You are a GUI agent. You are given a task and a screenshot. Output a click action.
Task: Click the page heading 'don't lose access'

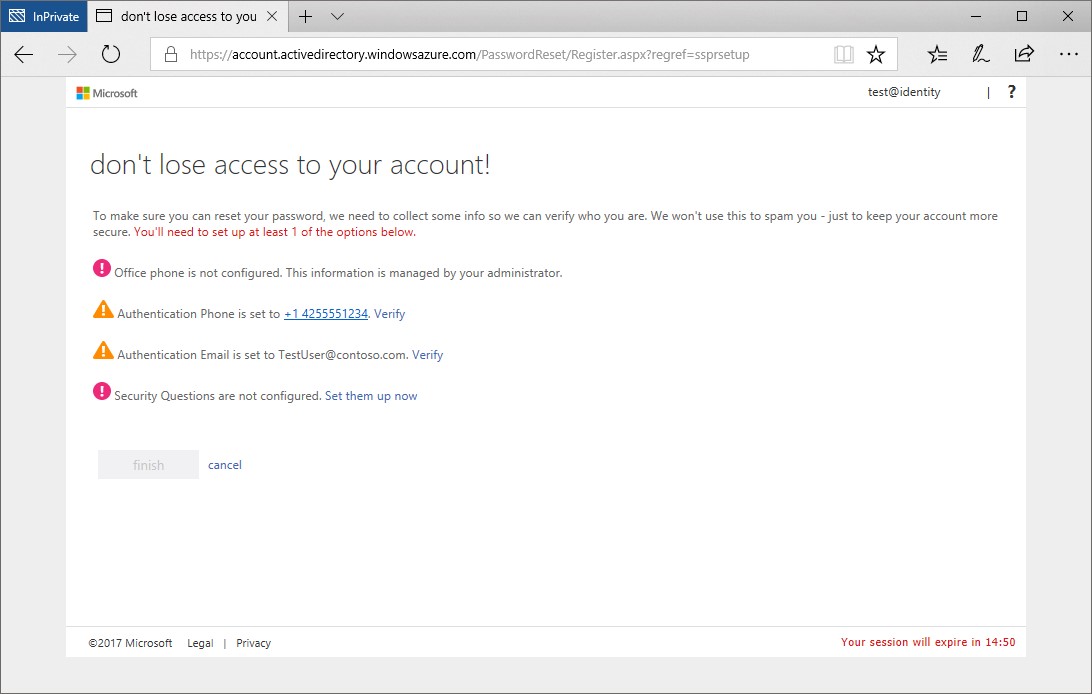(290, 164)
